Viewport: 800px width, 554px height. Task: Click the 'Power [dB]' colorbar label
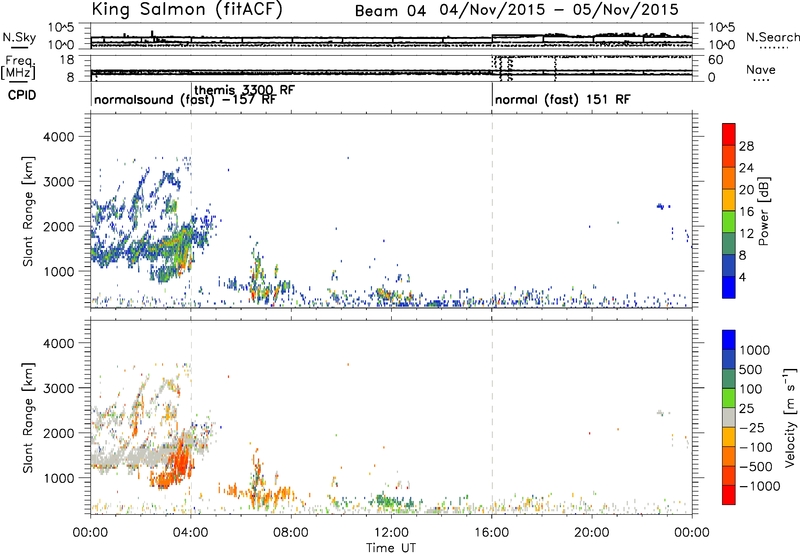pos(764,211)
